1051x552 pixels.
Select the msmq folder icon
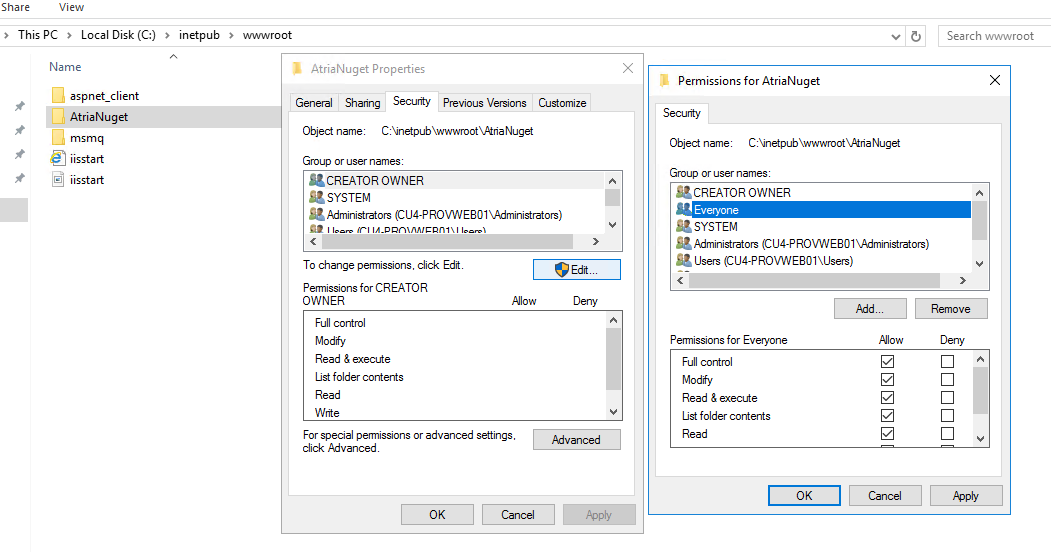pos(58,137)
